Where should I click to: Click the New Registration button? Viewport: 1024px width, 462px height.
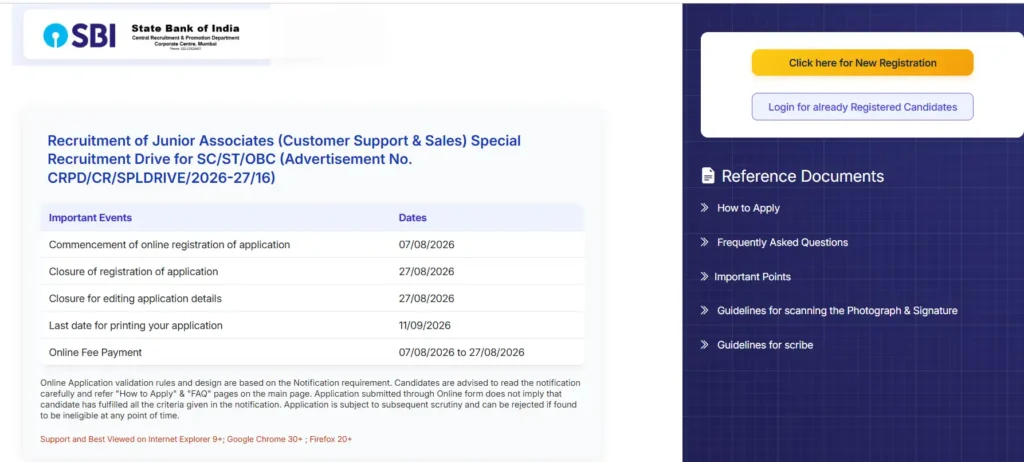click(862, 63)
